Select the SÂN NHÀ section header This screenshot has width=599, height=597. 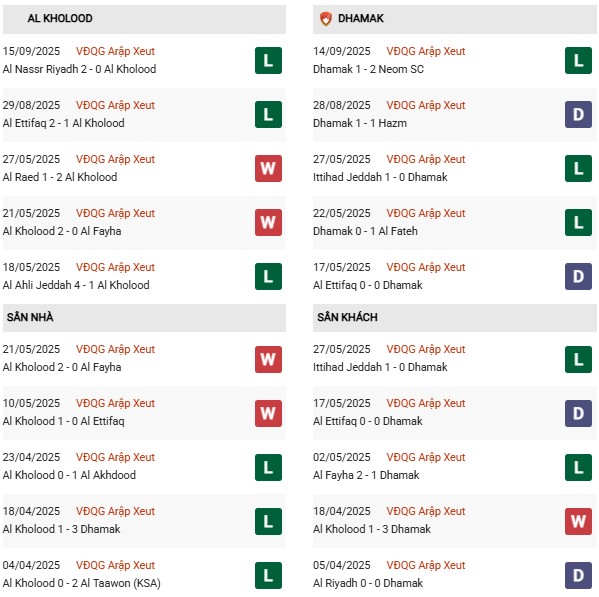tap(144, 318)
